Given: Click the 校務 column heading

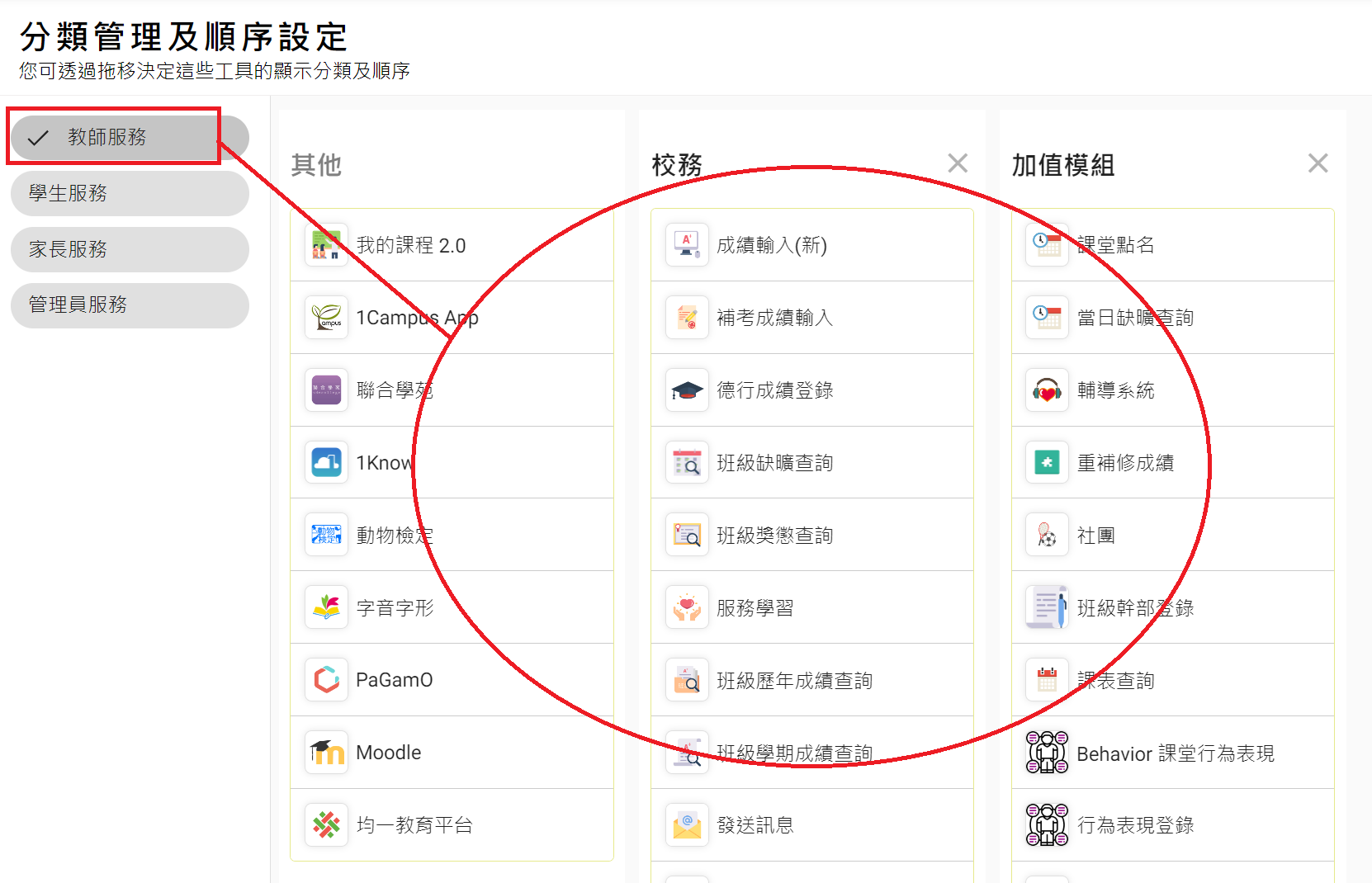Looking at the screenshot, I should [x=677, y=165].
